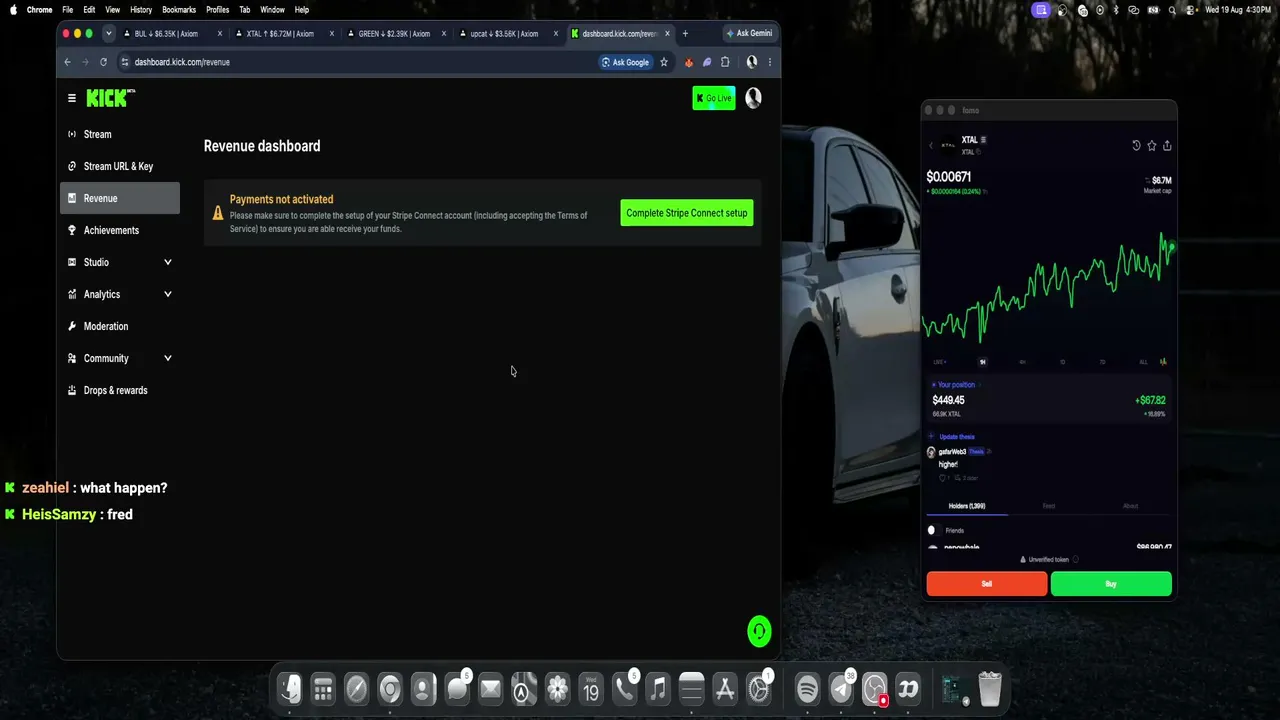1280x720 pixels.
Task: Switch fomo chart to candlestick view icon
Action: pyautogui.click(x=1163, y=362)
